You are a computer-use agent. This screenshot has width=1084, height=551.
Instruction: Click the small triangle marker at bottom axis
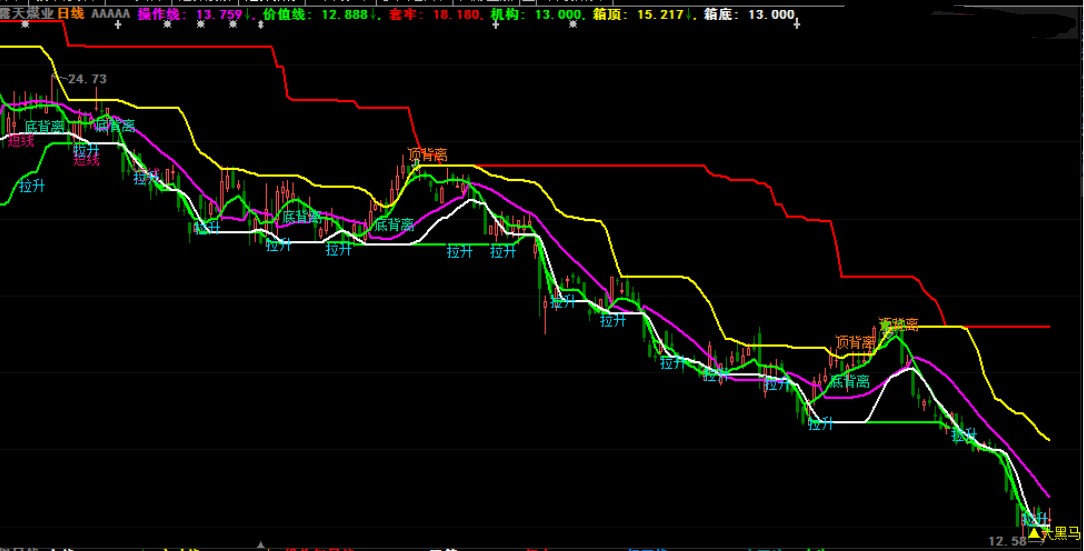point(262,546)
